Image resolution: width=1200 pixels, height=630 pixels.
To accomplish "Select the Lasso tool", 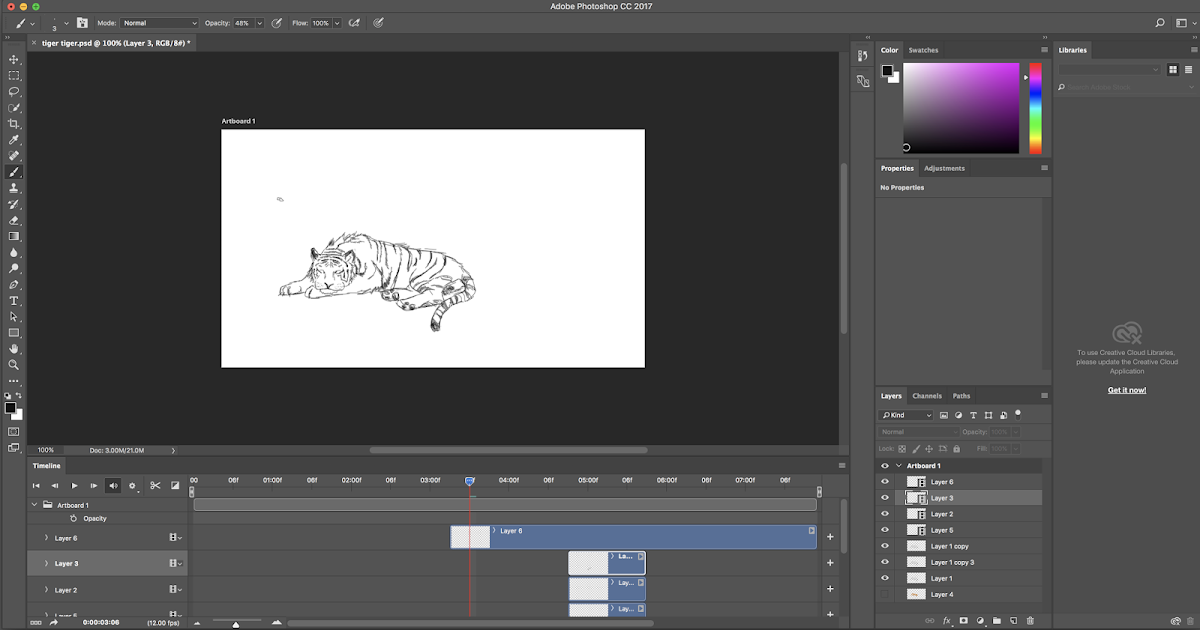I will (x=14, y=91).
